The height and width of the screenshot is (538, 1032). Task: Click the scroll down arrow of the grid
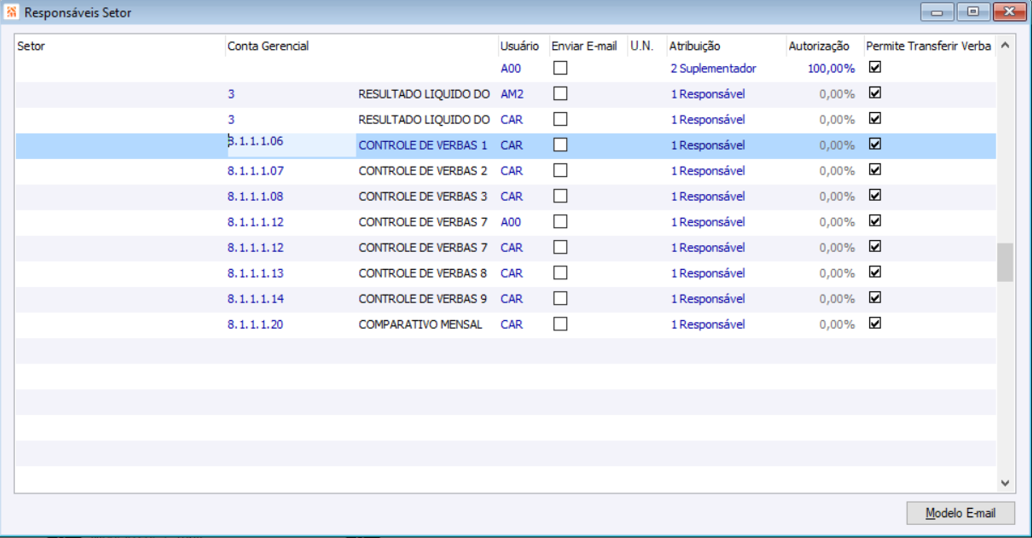(x=1005, y=483)
